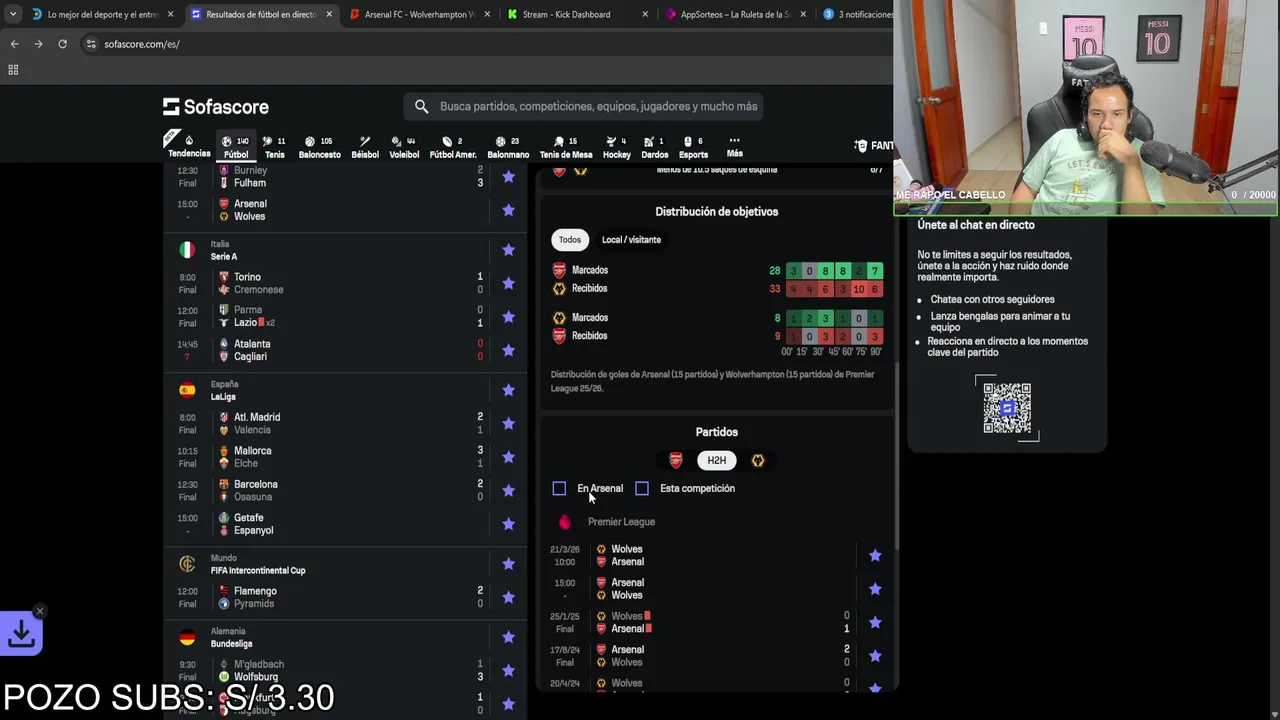
Task: Select the Béisbol sport icon
Action: 365,141
